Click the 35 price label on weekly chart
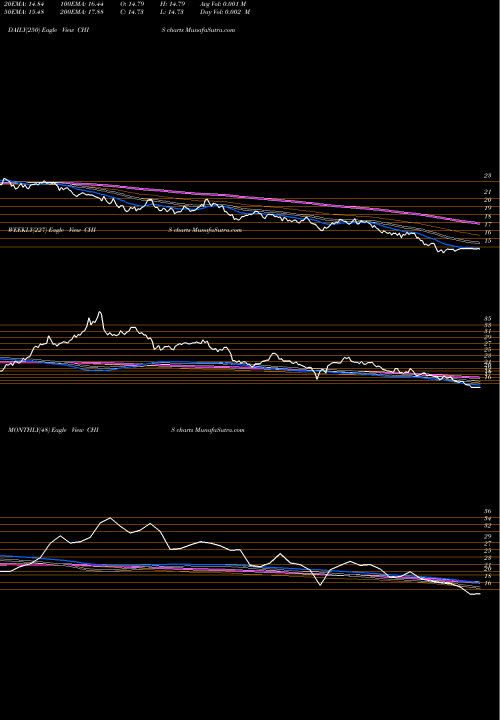This screenshot has width=500, height=720. pos(488,319)
